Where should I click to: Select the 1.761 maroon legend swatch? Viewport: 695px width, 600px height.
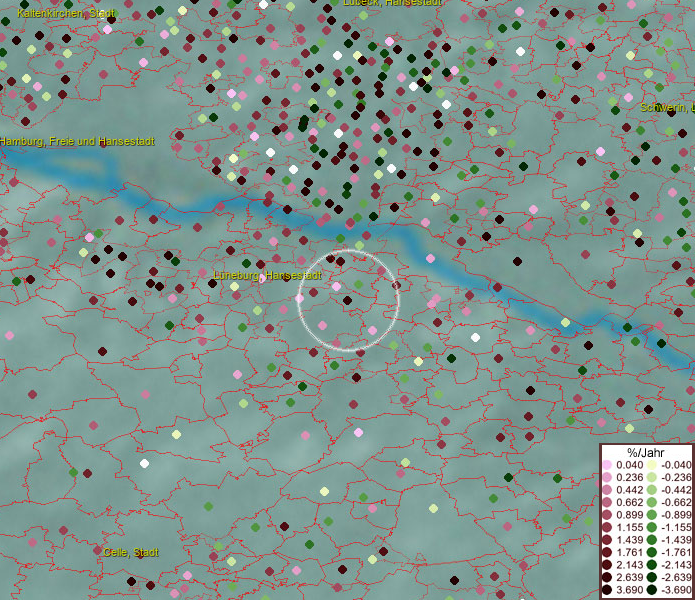click(x=607, y=553)
